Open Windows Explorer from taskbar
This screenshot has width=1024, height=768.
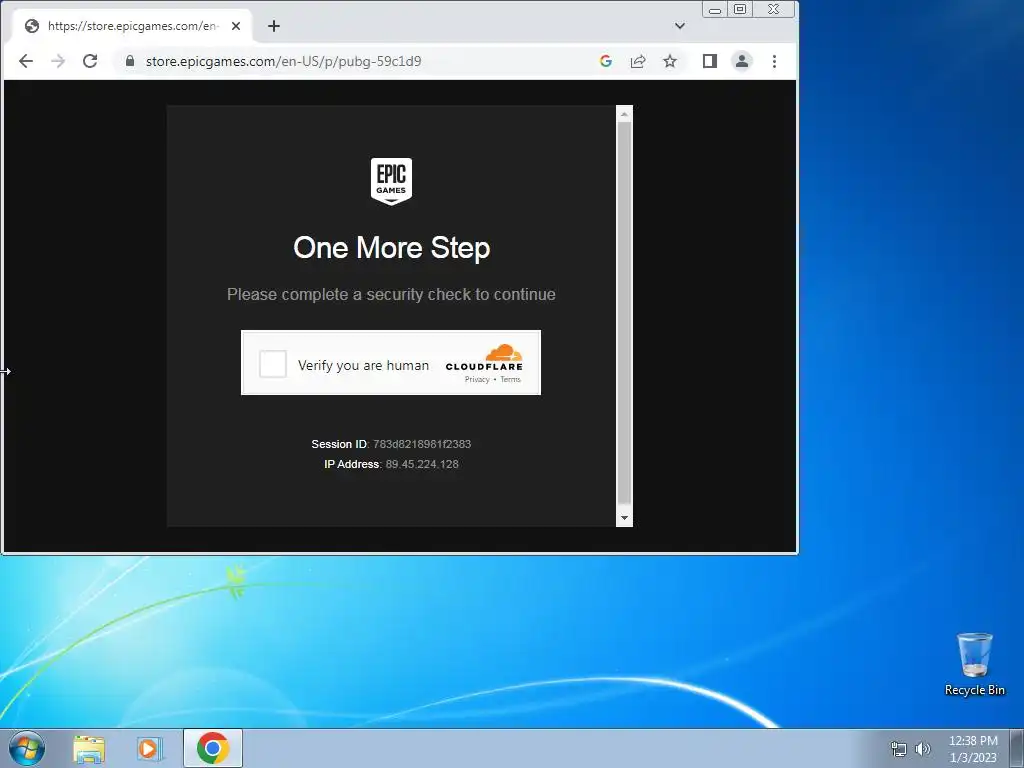click(89, 748)
